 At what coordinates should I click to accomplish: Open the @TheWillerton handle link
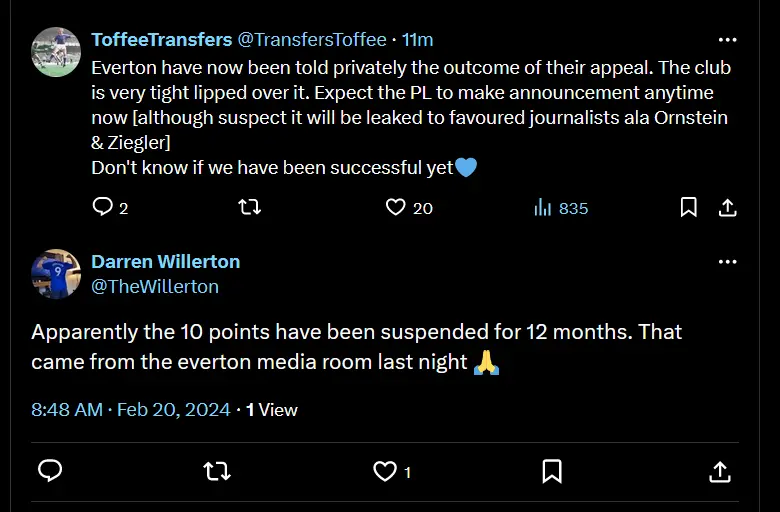coord(155,287)
